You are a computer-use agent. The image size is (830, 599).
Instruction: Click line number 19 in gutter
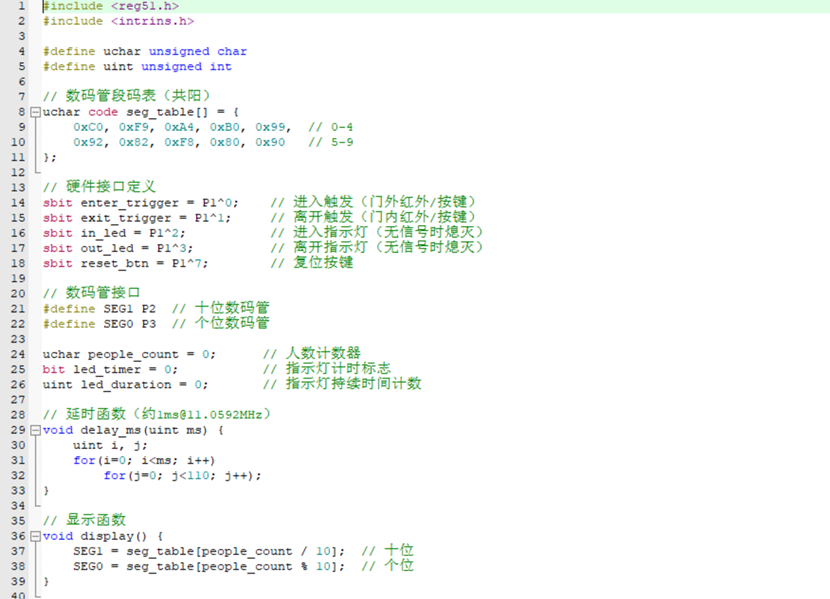17,278
